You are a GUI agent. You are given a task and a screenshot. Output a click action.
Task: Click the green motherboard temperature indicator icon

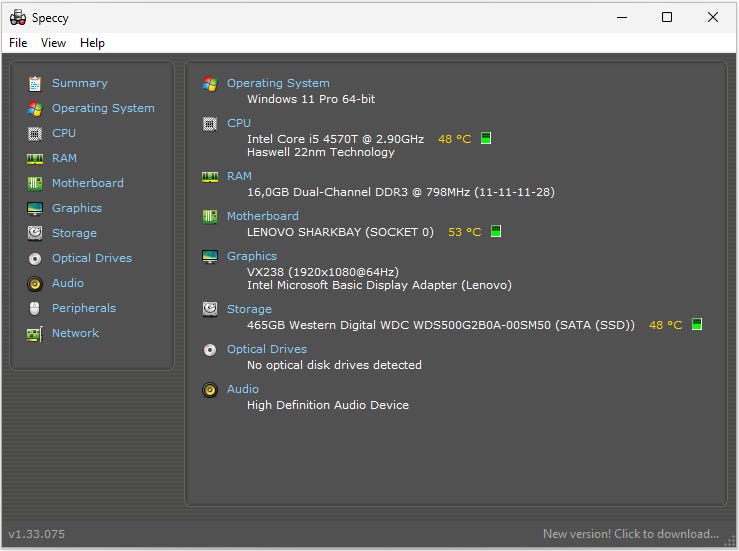(x=496, y=231)
